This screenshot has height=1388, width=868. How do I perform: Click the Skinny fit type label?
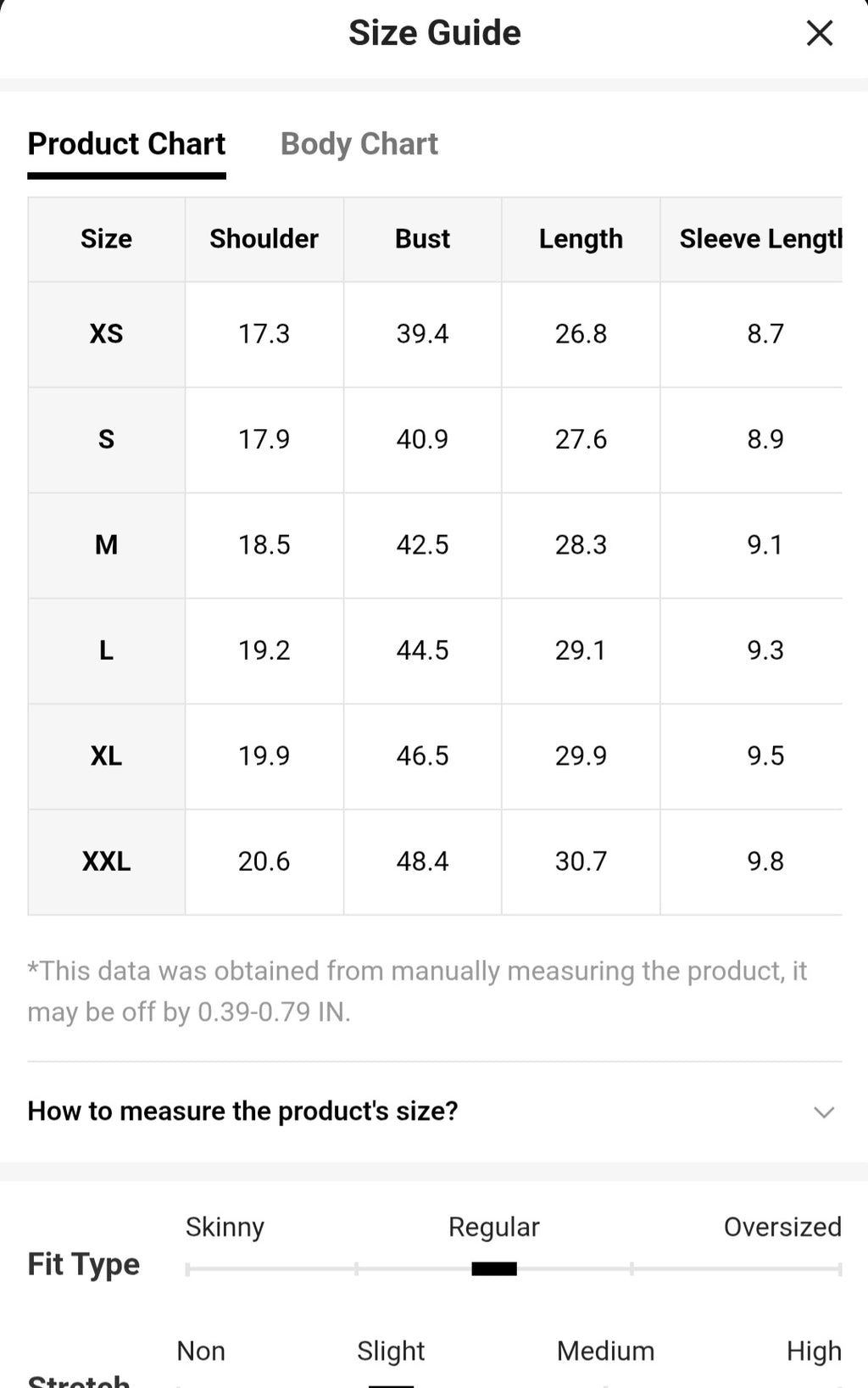(x=225, y=1227)
